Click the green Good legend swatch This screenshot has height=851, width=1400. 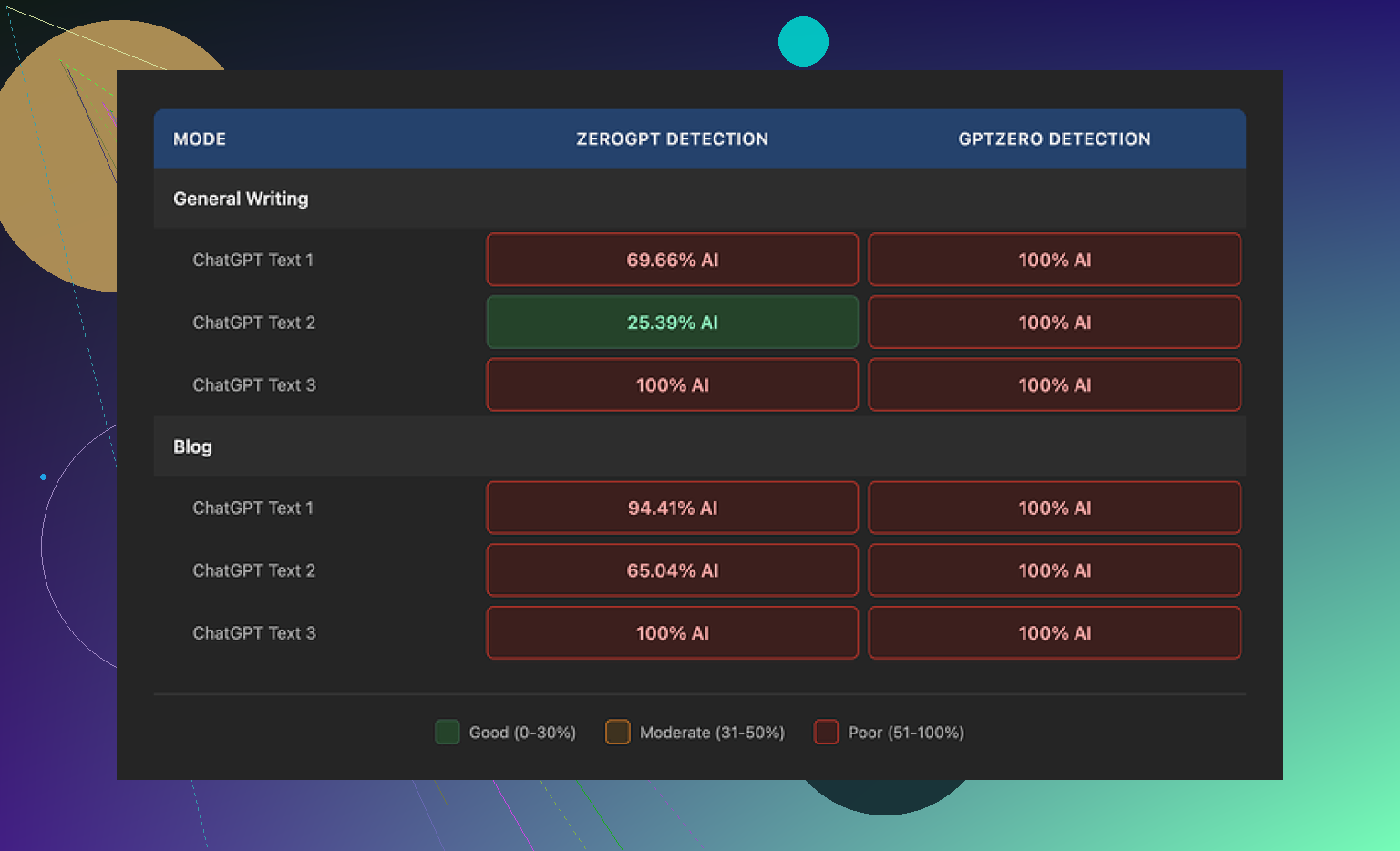tap(447, 732)
